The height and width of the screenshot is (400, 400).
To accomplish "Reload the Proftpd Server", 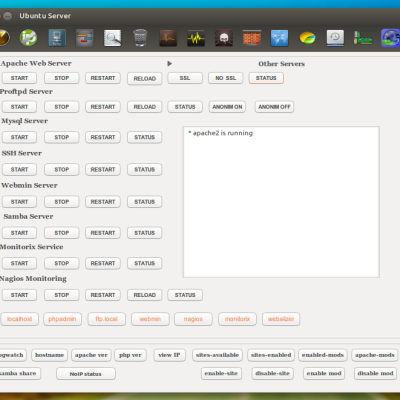I will coord(145,107).
